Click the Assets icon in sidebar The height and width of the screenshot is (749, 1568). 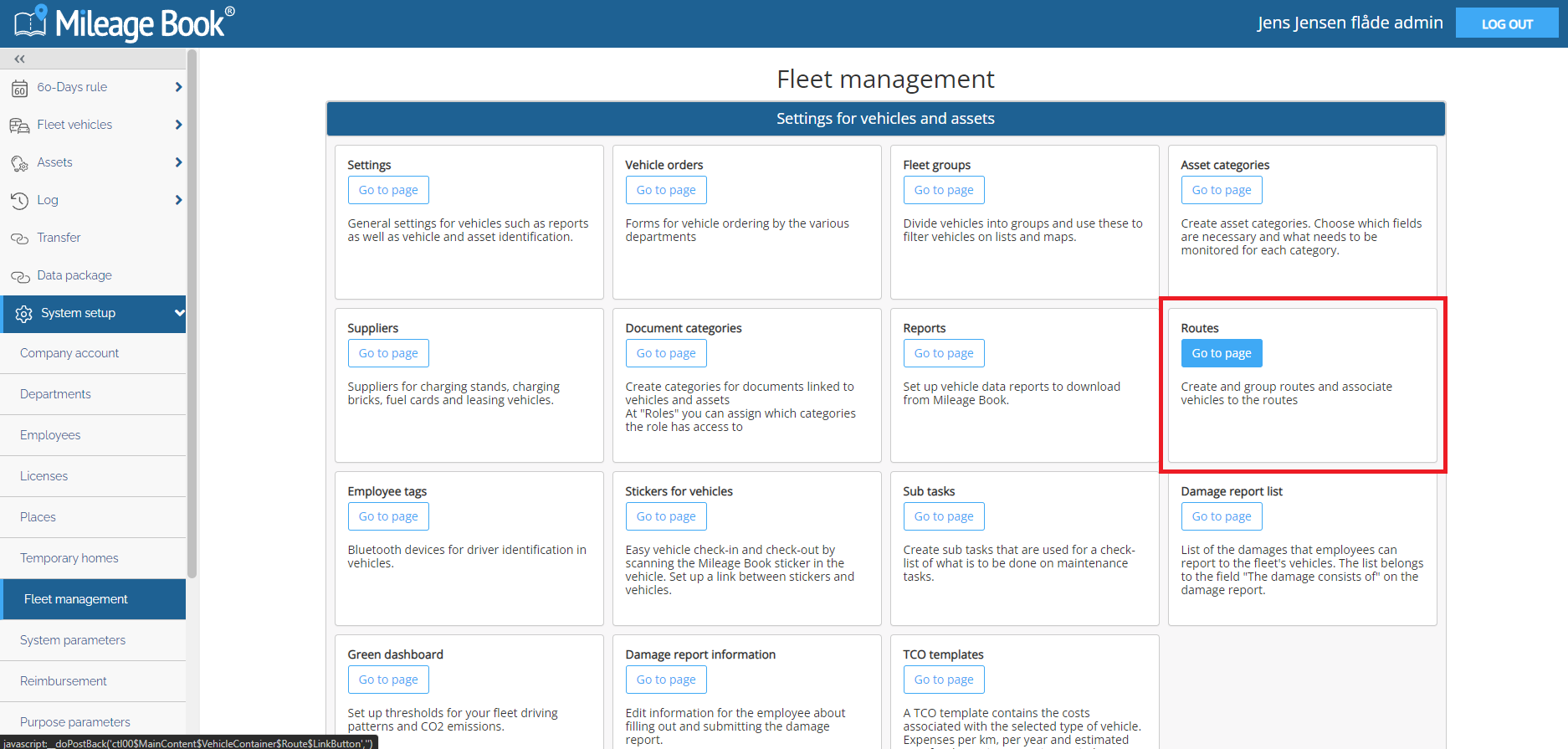[x=19, y=163]
